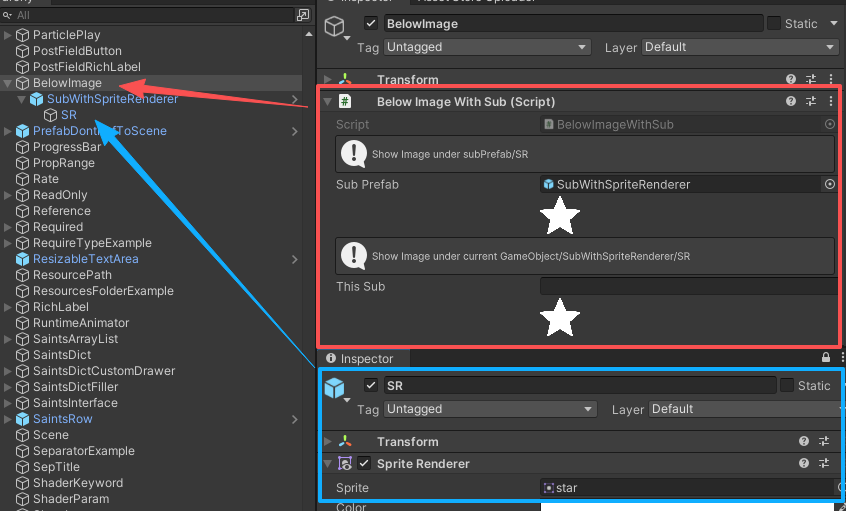This screenshot has width=846, height=511.
Task: Click the hierarchy scrollbar up arrow
Action: [309, 35]
